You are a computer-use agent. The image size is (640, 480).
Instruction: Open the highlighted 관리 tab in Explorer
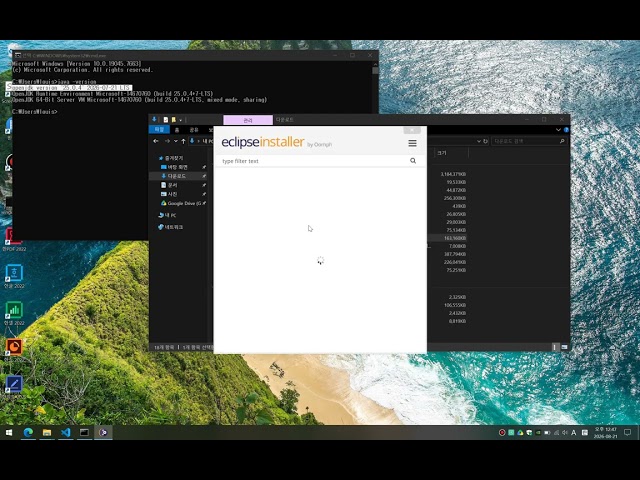coord(248,120)
